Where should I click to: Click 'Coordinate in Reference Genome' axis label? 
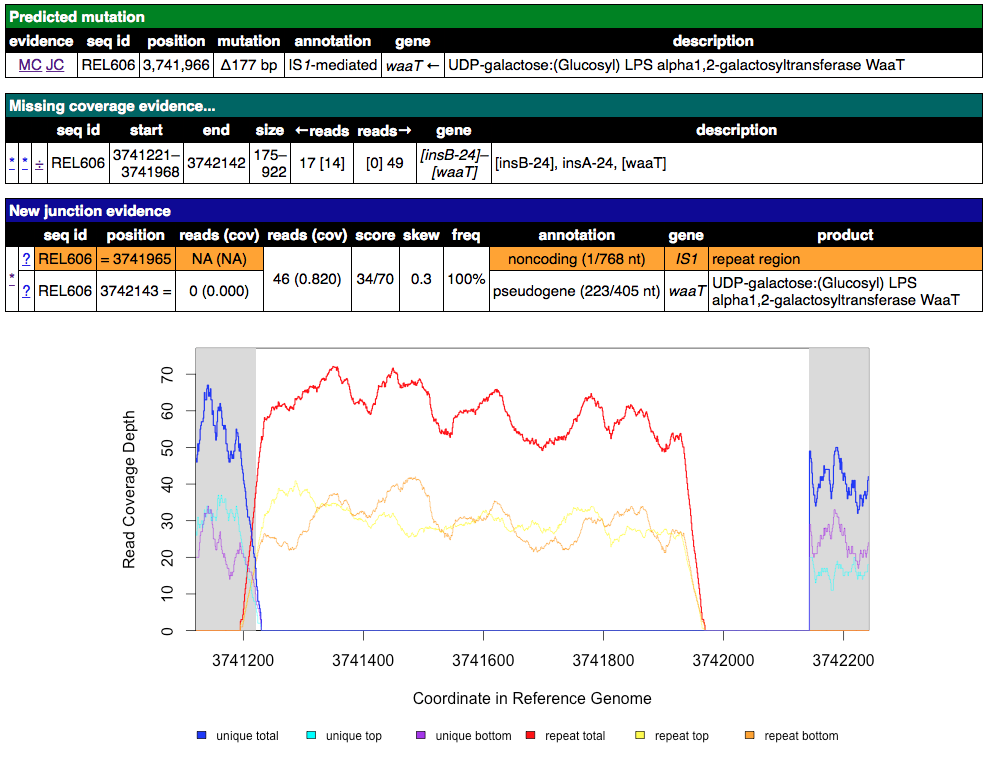click(x=532, y=698)
